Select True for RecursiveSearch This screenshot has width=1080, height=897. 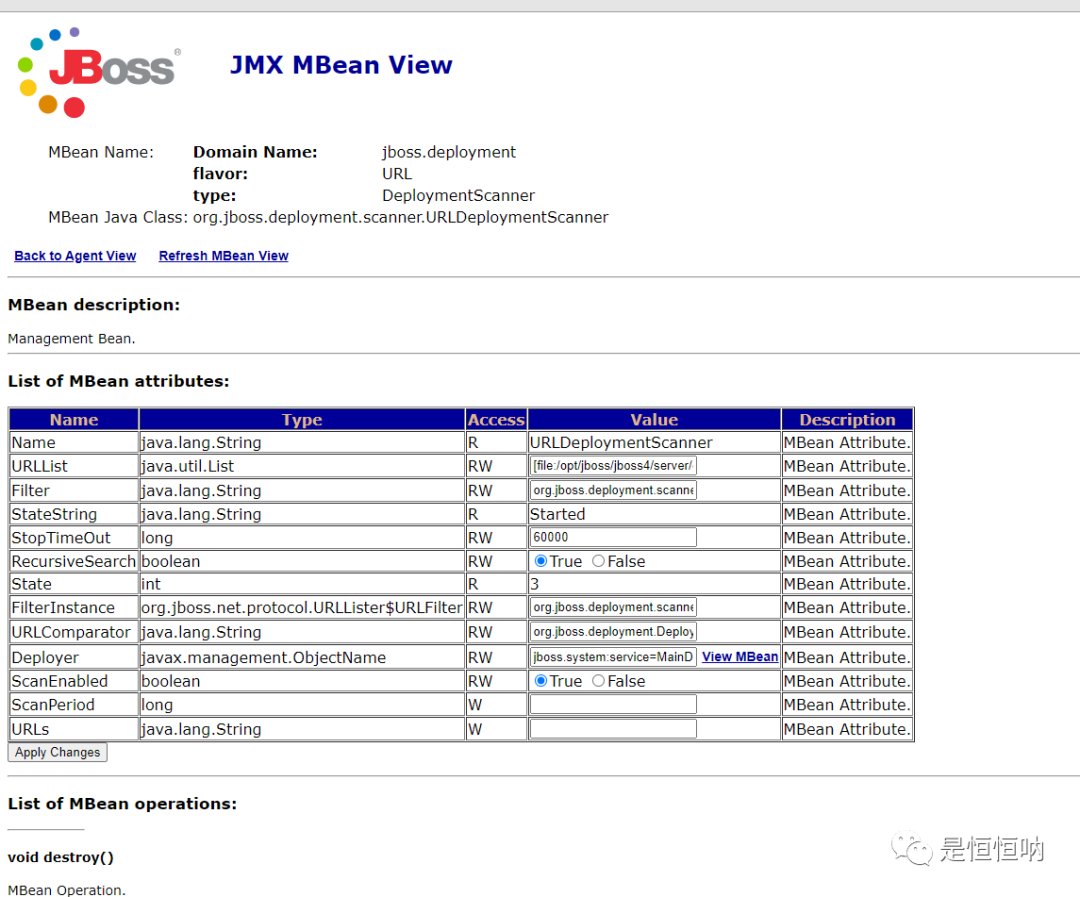pos(541,561)
